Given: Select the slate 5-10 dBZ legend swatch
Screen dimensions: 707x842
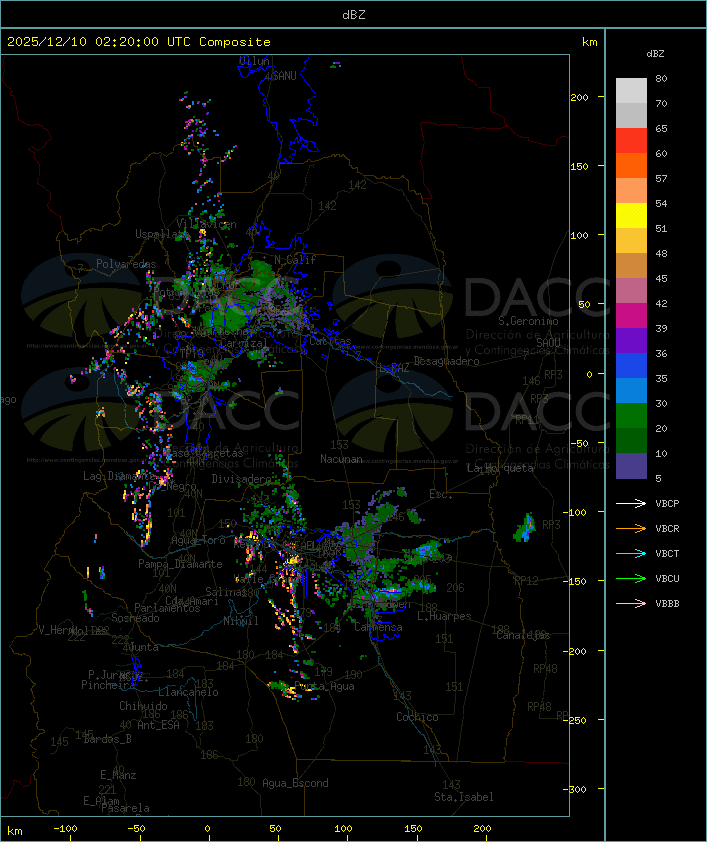Looking at the screenshot, I should point(631,466).
